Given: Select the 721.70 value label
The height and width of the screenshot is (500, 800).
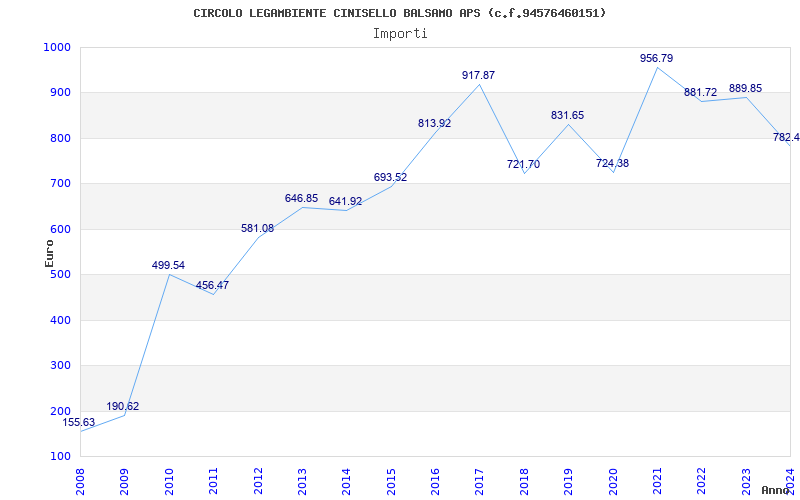Looking at the screenshot, I should (x=523, y=164).
